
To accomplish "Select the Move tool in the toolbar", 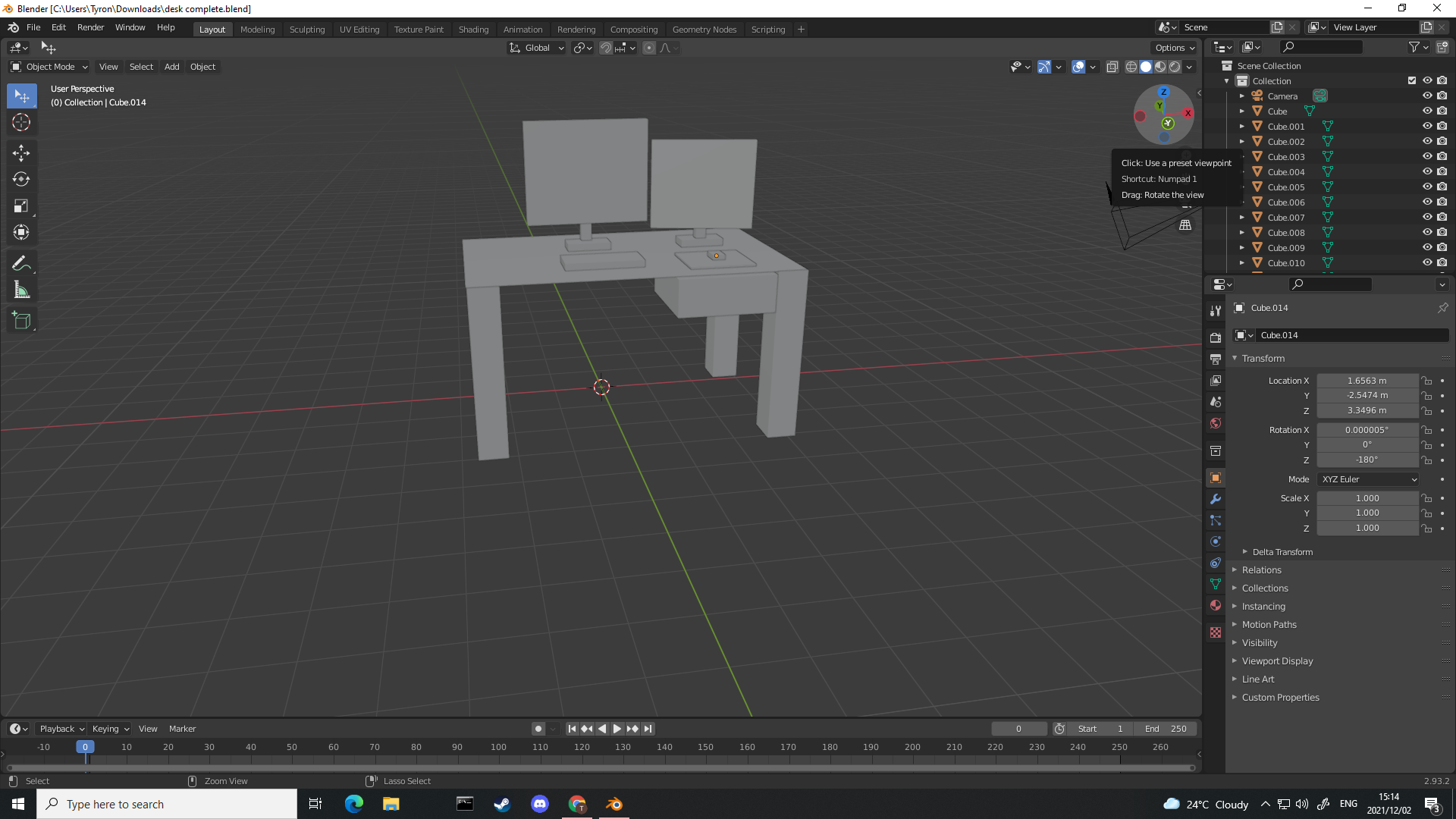I will coord(21,153).
